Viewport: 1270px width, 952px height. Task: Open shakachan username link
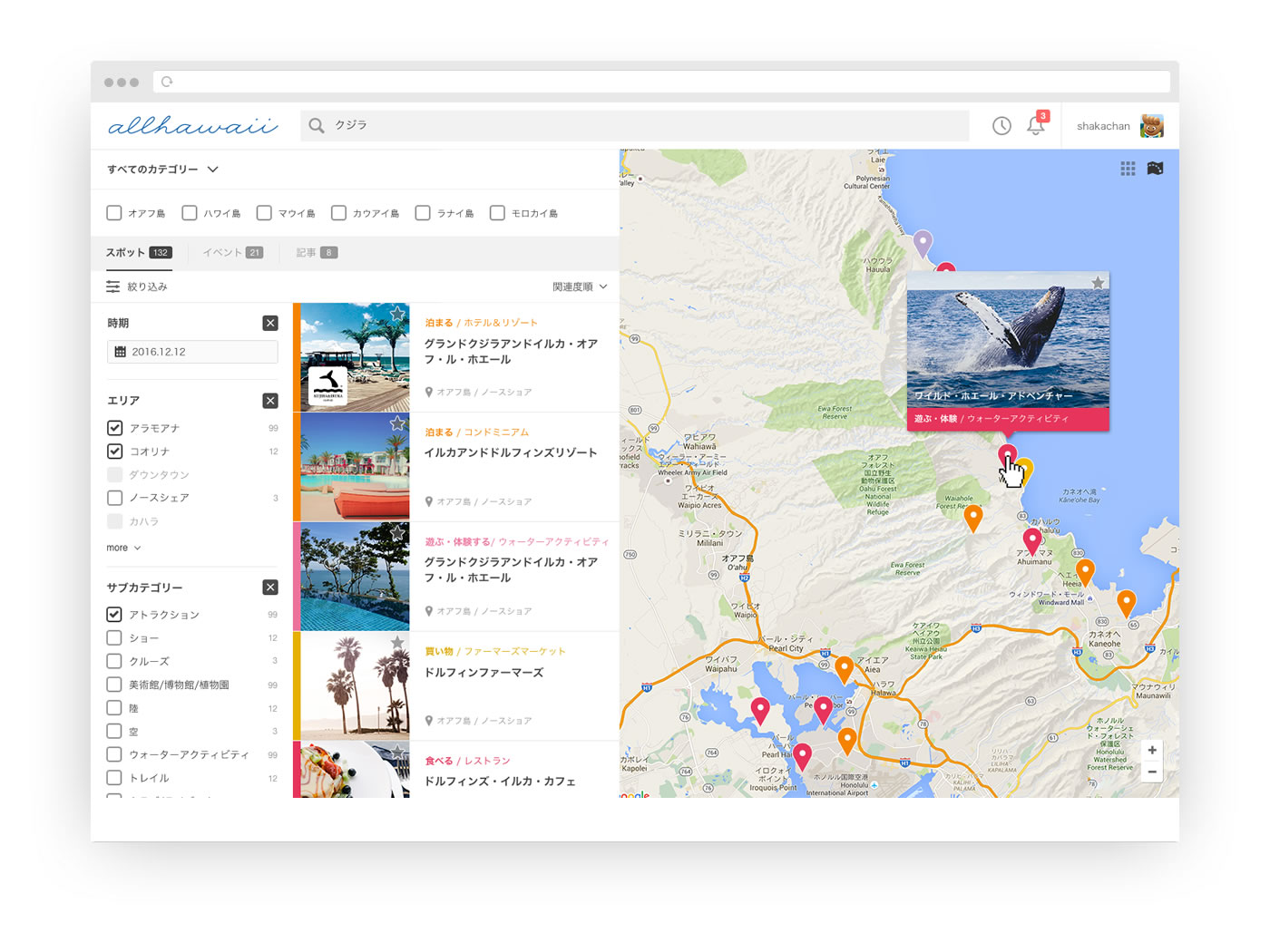[x=1103, y=126]
